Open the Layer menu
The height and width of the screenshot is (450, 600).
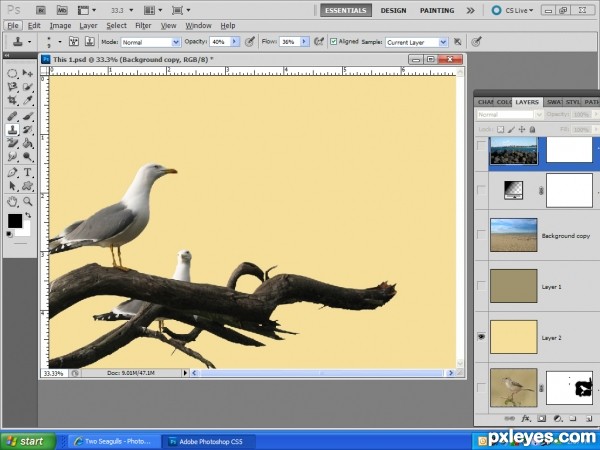click(x=88, y=26)
